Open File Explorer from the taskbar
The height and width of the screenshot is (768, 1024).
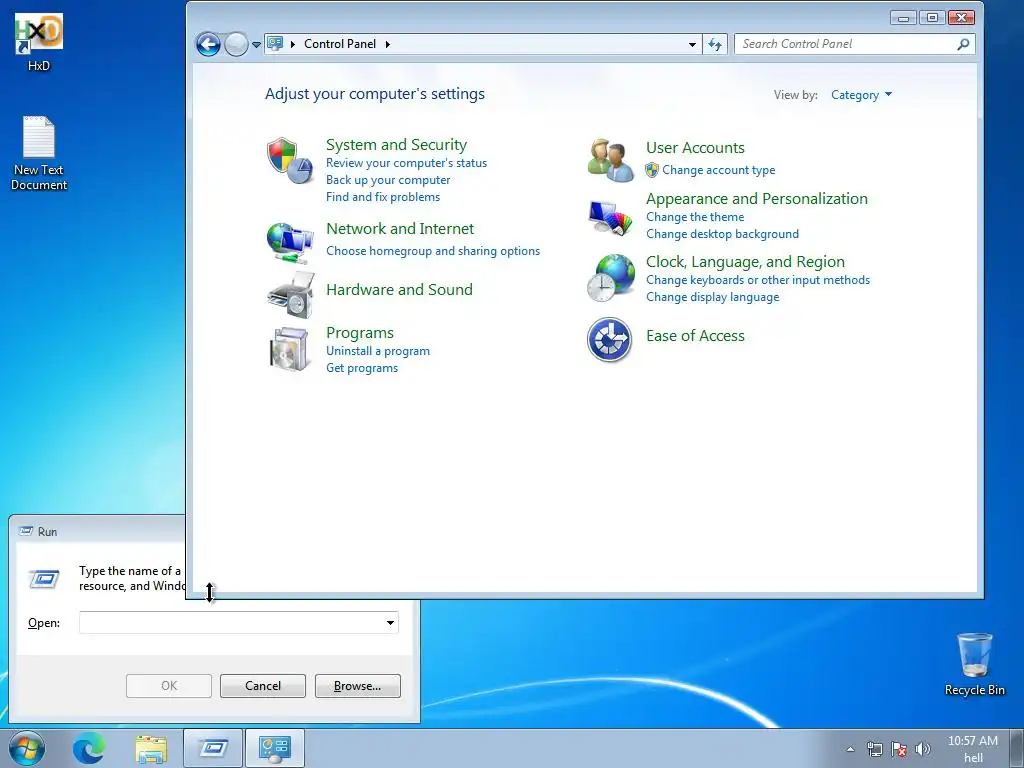coord(151,748)
